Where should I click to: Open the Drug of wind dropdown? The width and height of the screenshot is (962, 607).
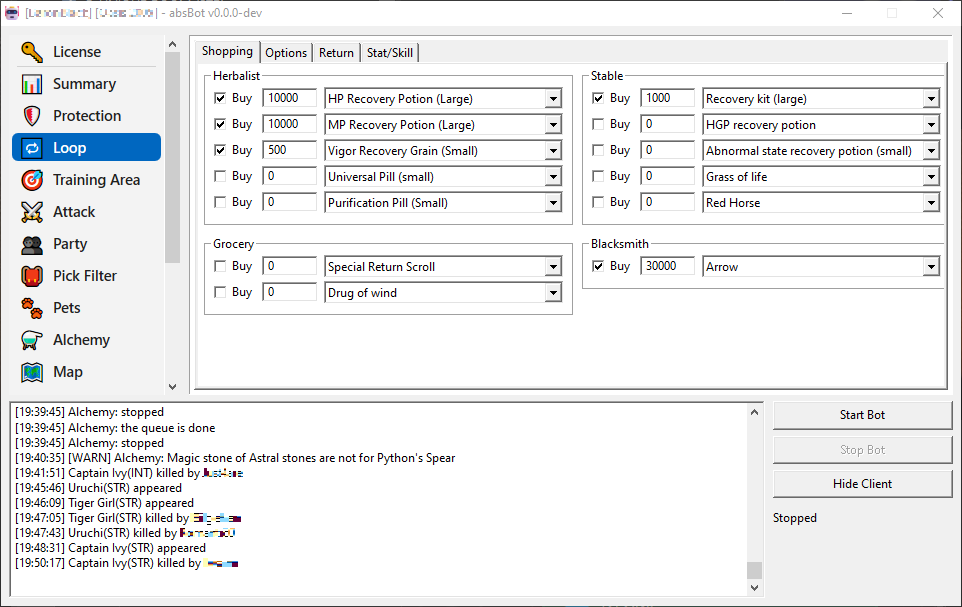pos(553,293)
